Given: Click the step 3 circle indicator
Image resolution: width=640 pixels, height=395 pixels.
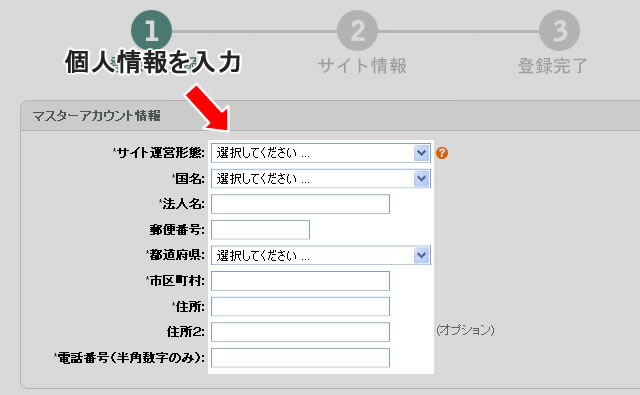Looking at the screenshot, I should [x=560, y=31].
